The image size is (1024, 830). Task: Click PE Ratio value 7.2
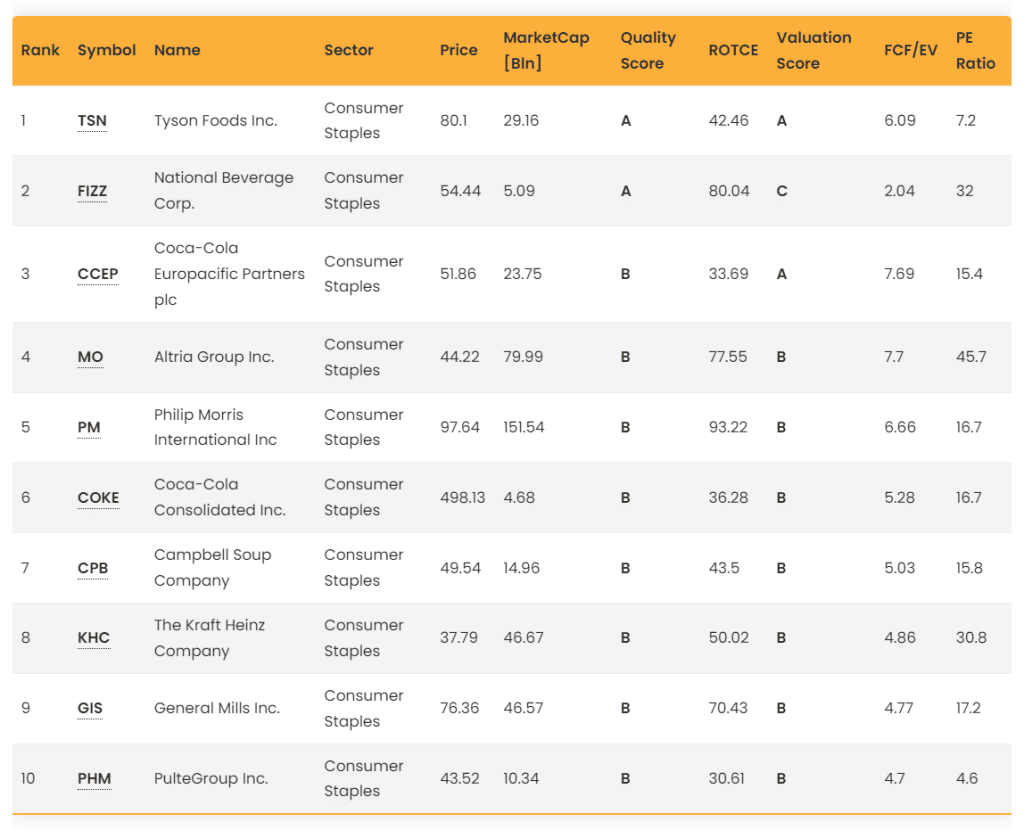coord(965,121)
